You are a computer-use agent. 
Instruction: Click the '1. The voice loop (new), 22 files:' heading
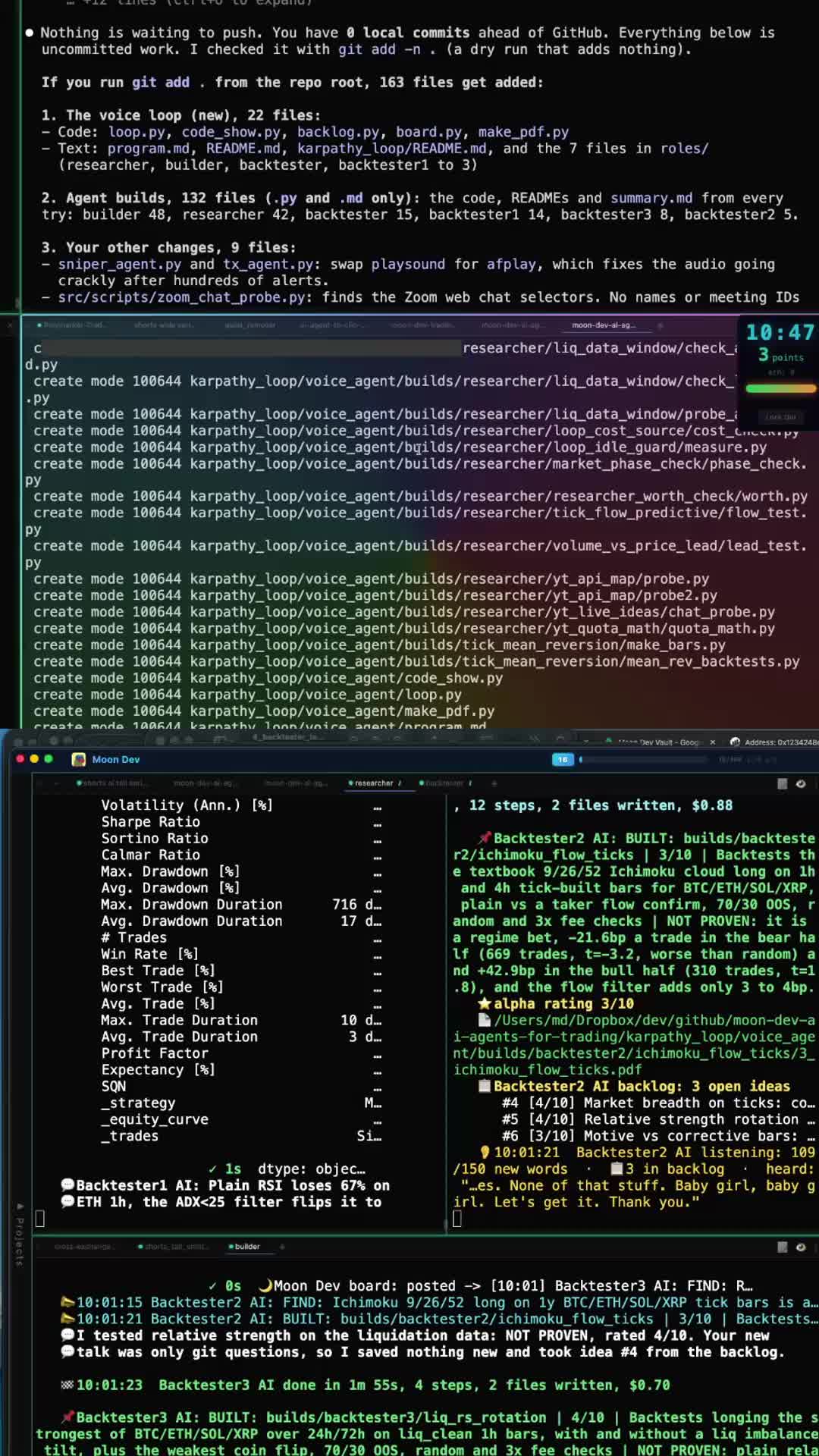[181, 115]
